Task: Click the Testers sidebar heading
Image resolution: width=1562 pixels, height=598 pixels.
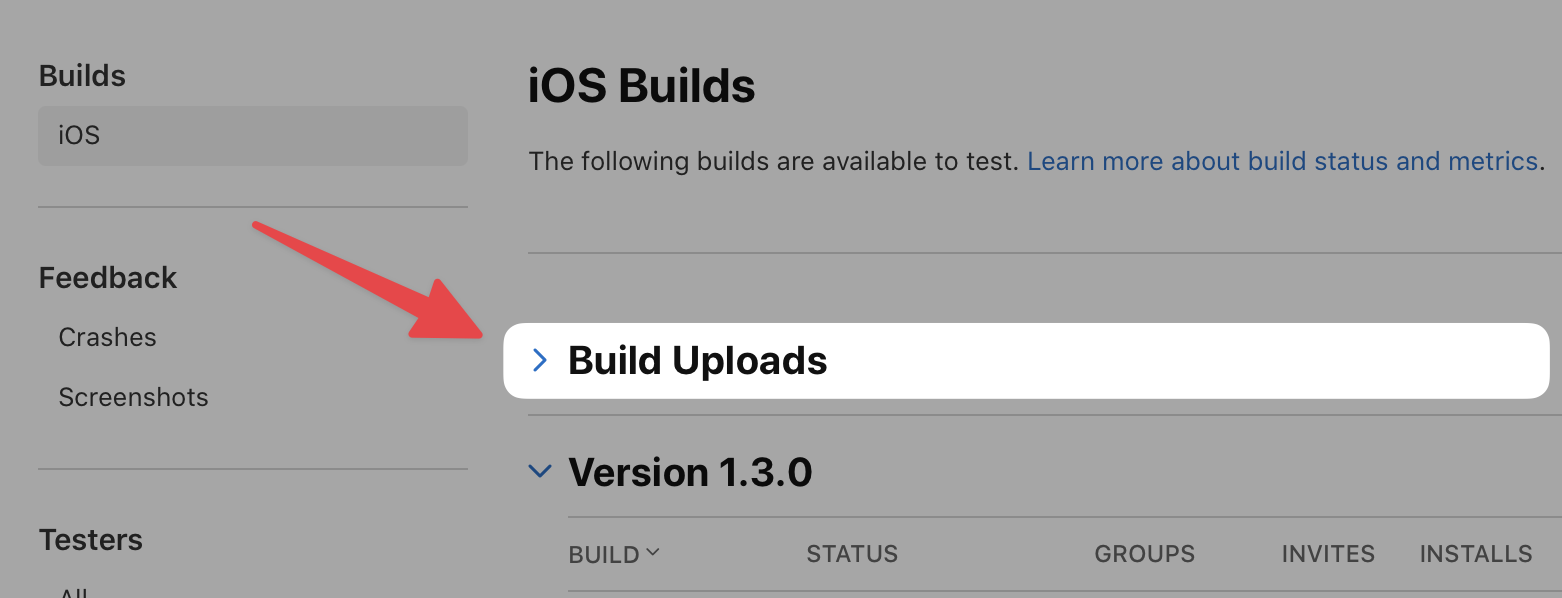Action: tap(91, 540)
